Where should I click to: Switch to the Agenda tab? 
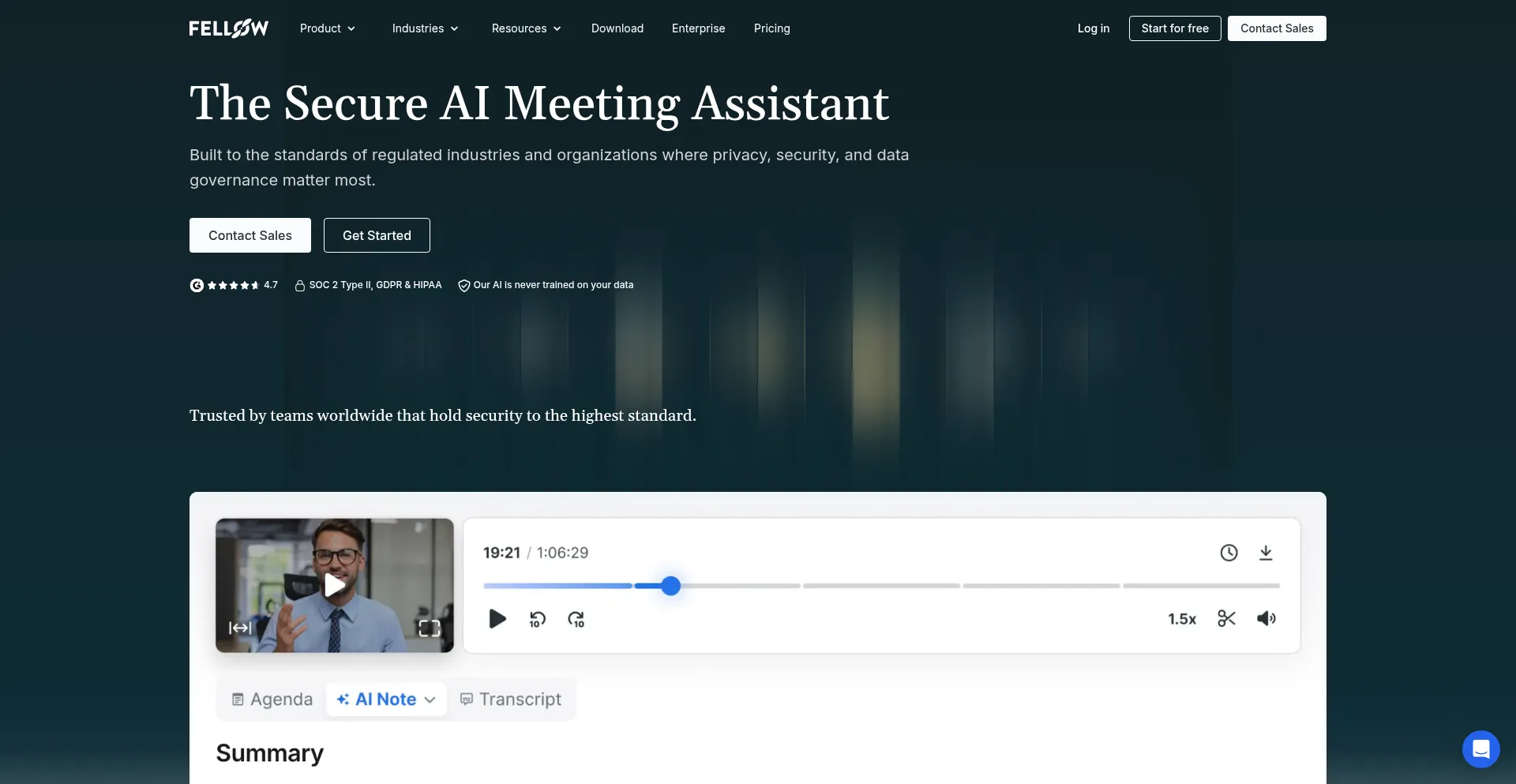pos(272,700)
